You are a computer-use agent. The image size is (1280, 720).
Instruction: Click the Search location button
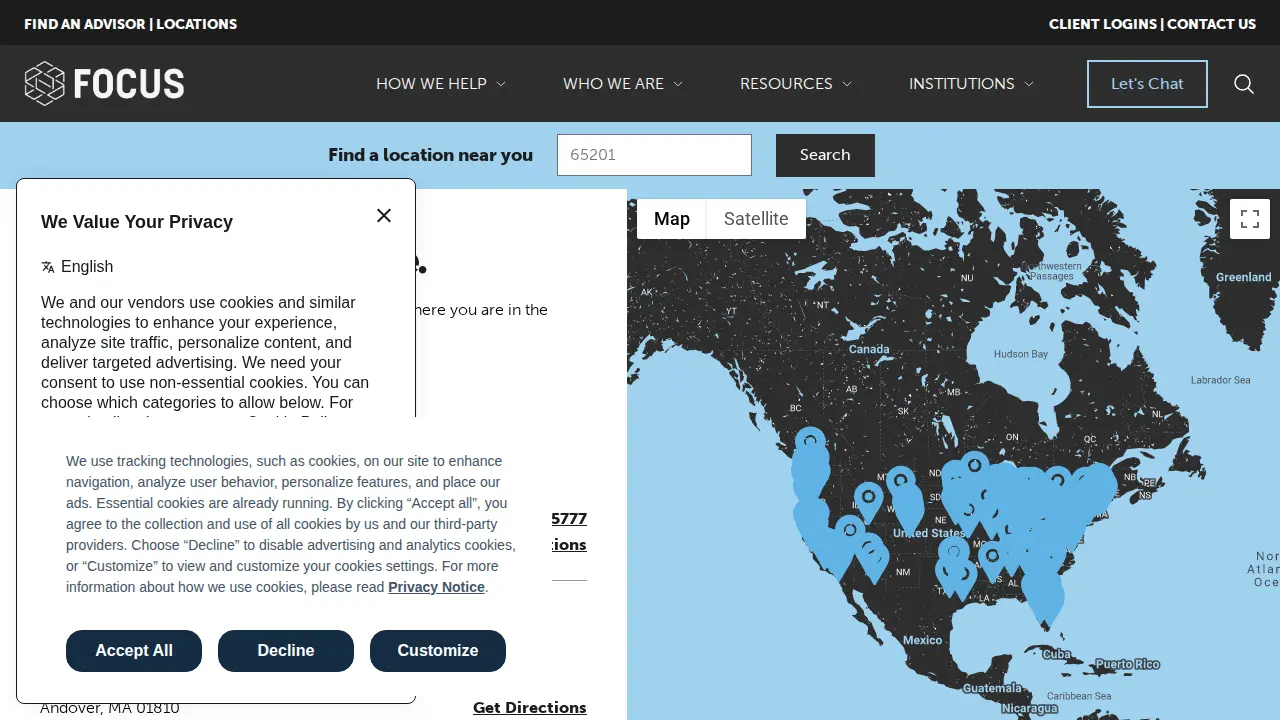pos(825,155)
